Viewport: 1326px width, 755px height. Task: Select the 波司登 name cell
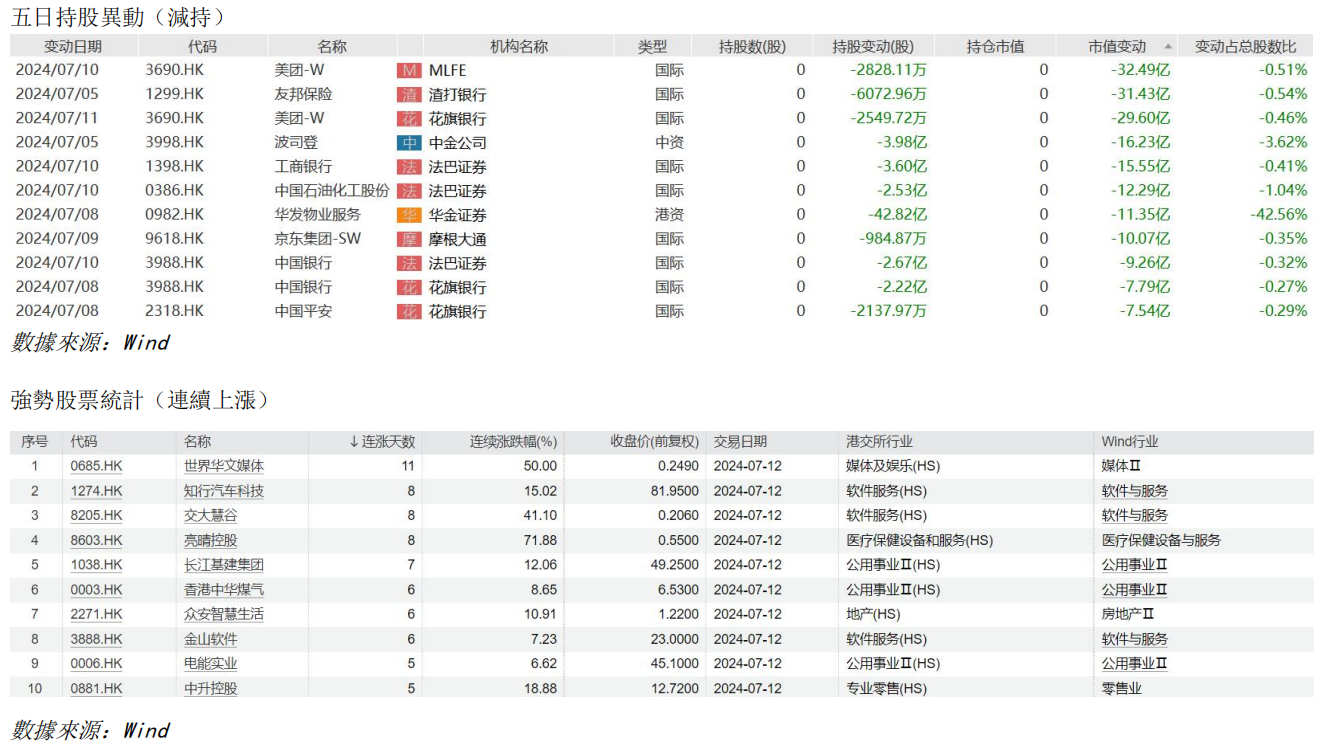tap(296, 142)
